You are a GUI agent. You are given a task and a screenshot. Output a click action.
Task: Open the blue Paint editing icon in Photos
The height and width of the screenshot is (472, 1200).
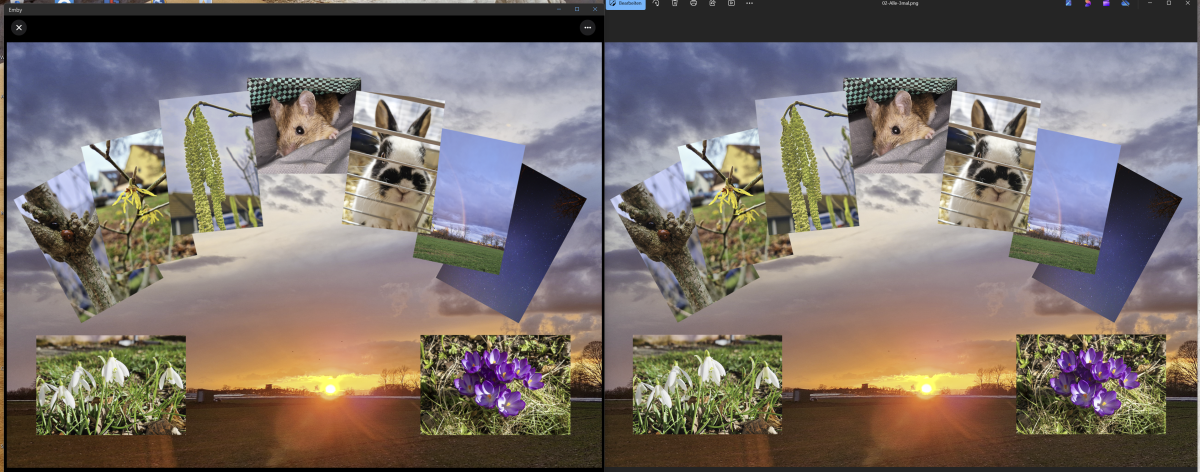click(x=1069, y=4)
